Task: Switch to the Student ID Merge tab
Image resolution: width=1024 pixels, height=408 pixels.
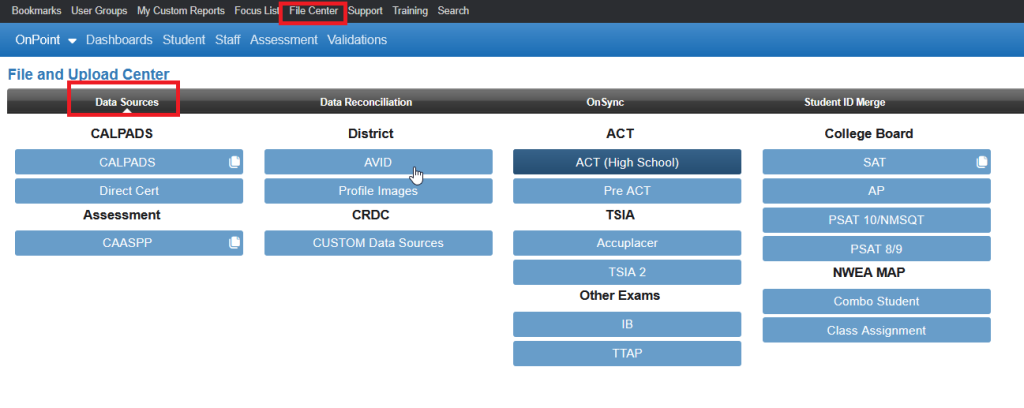Action: click(844, 102)
